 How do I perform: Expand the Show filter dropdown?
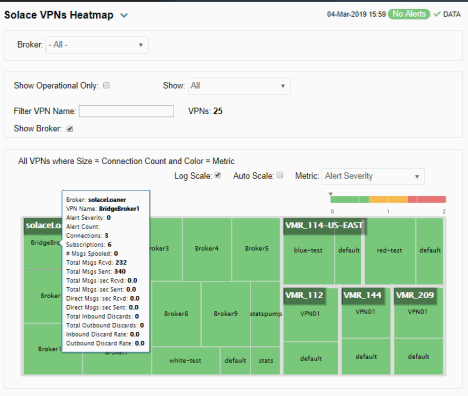239,86
